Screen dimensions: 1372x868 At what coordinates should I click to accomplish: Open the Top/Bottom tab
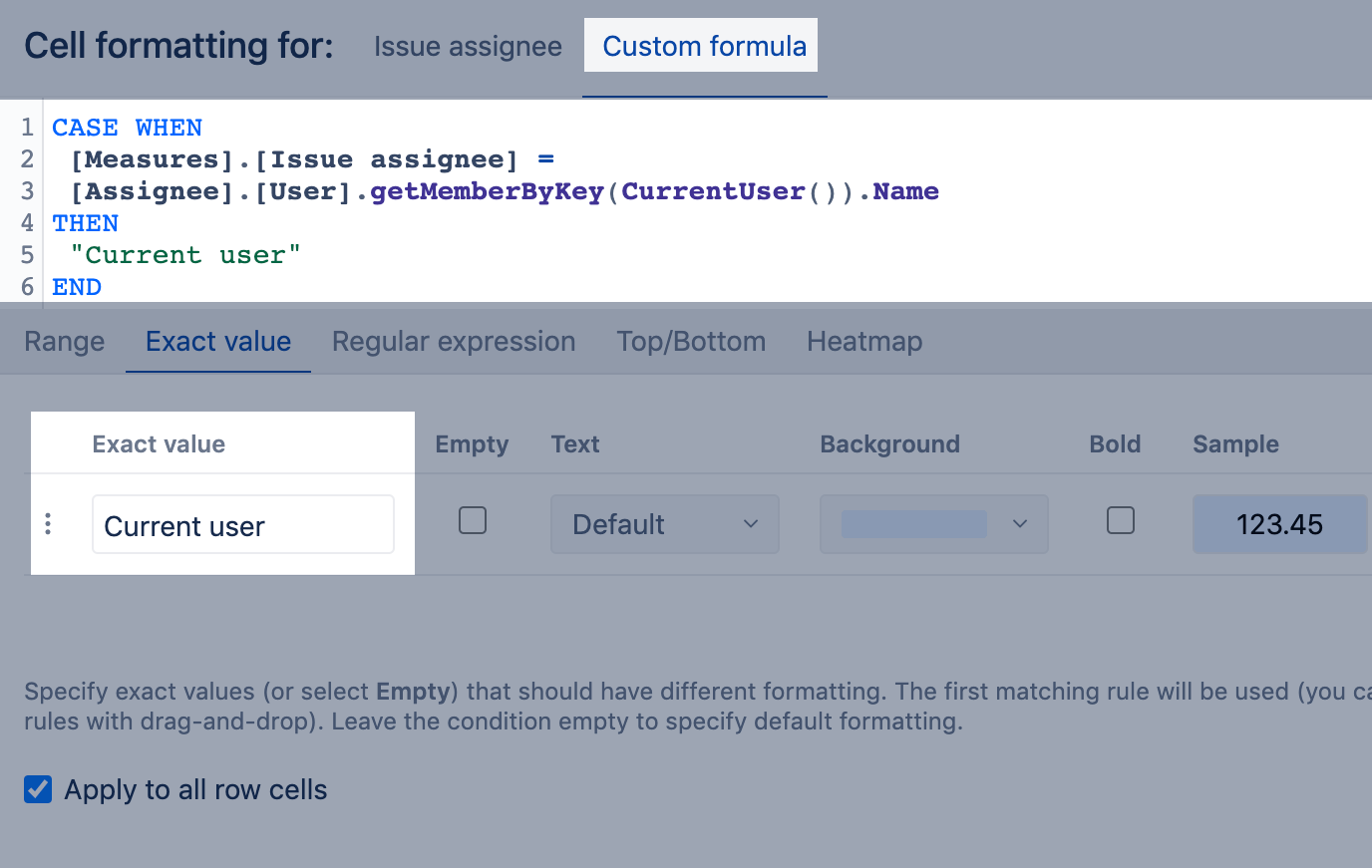(x=691, y=342)
